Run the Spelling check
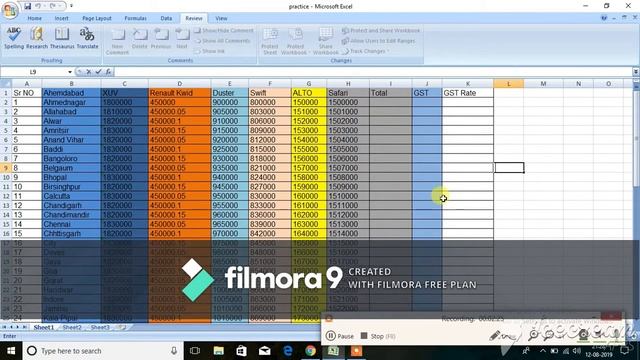The height and width of the screenshot is (360, 640). point(14,38)
